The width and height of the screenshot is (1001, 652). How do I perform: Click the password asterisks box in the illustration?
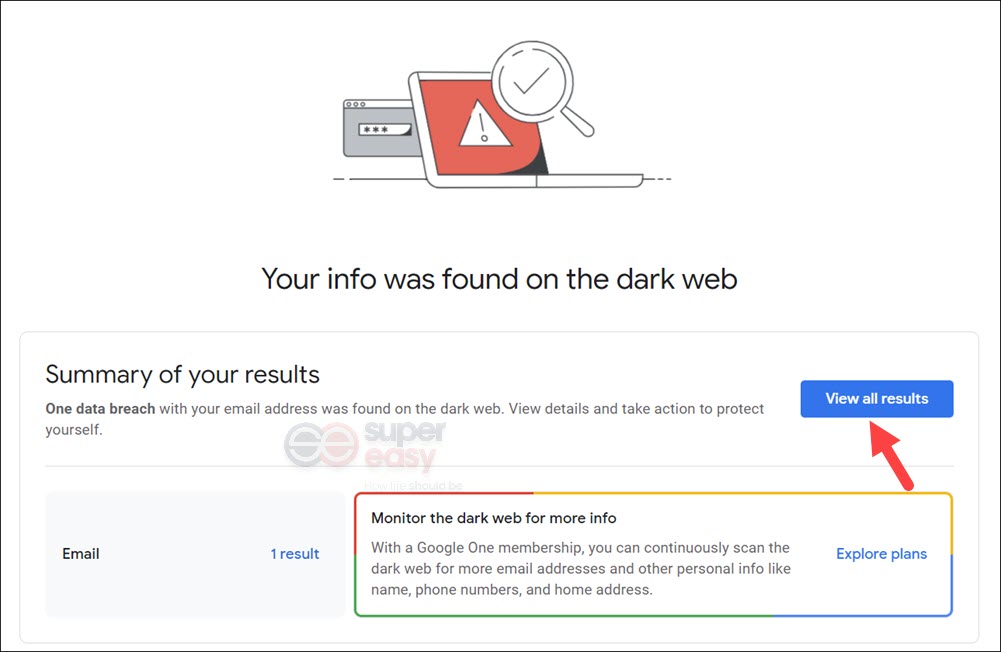pyautogui.click(x=384, y=130)
